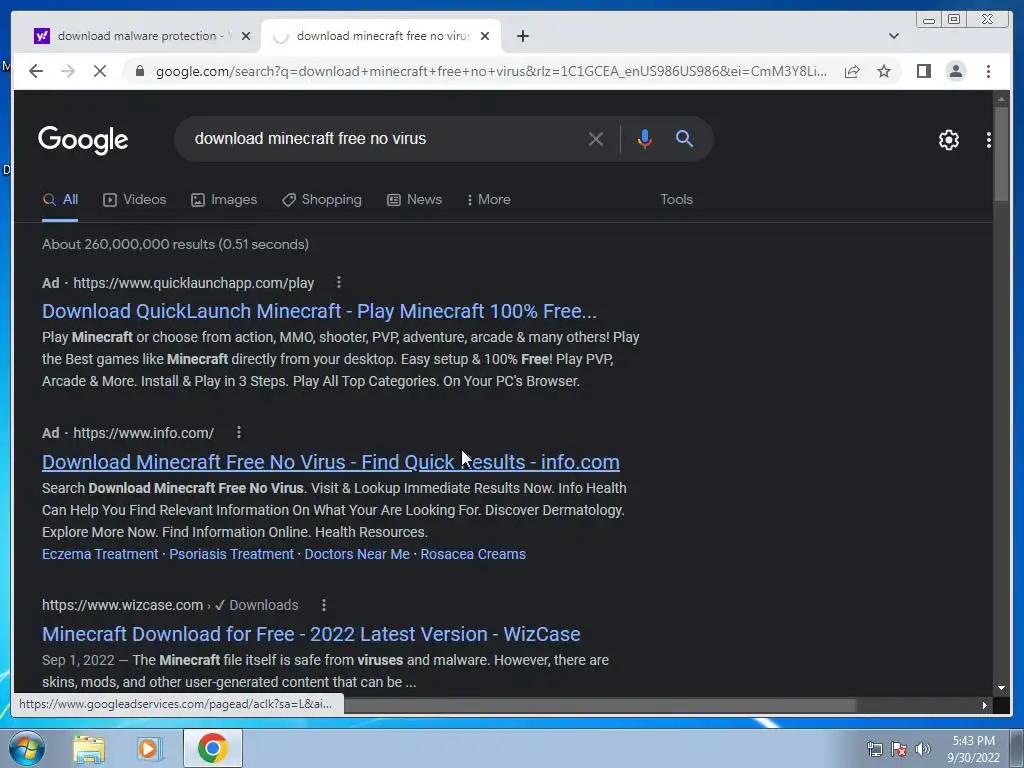Click the vertical scrollbar thumb
This screenshot has height=768, width=1024.
1000,153
